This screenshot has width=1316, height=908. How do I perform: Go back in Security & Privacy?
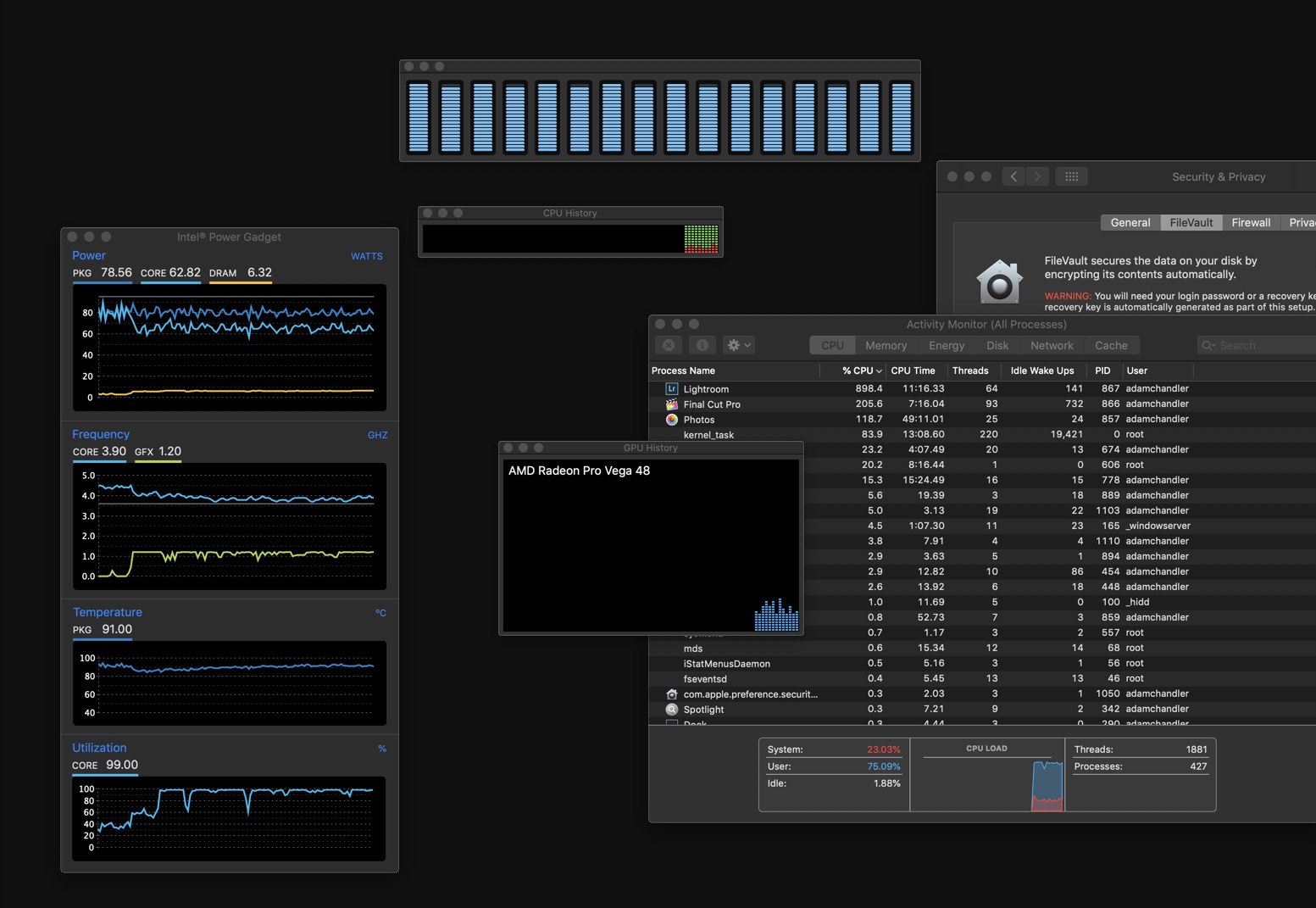[x=1013, y=176]
